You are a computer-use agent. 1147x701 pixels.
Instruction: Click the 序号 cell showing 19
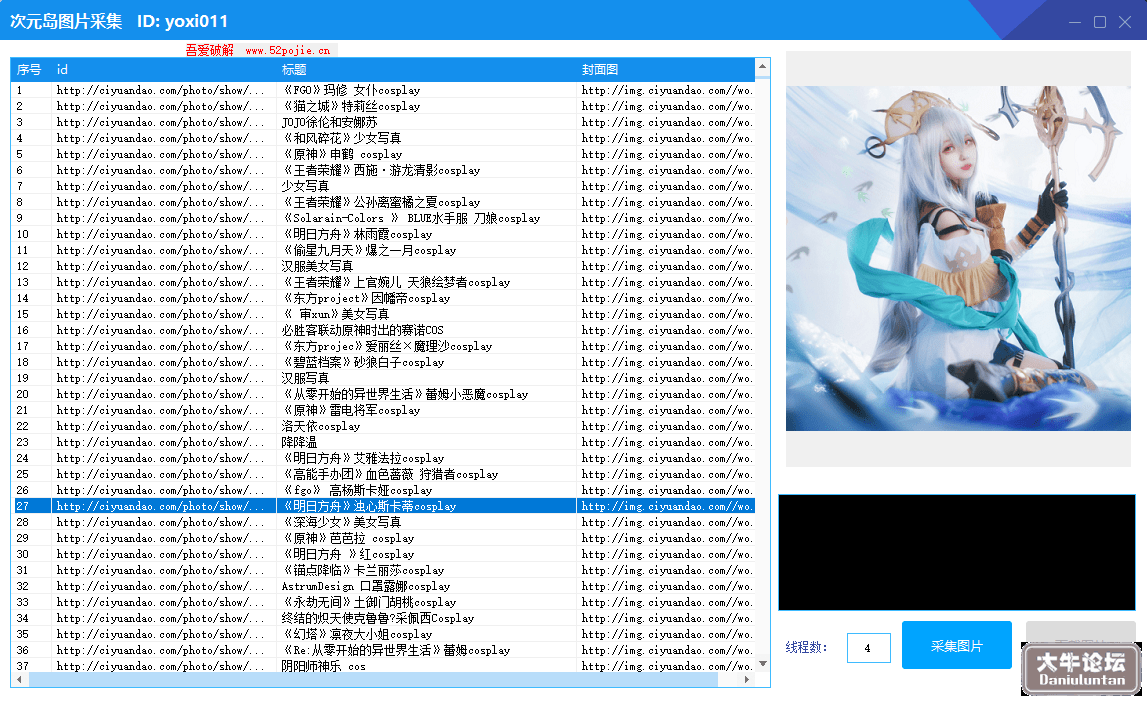(x=31, y=378)
